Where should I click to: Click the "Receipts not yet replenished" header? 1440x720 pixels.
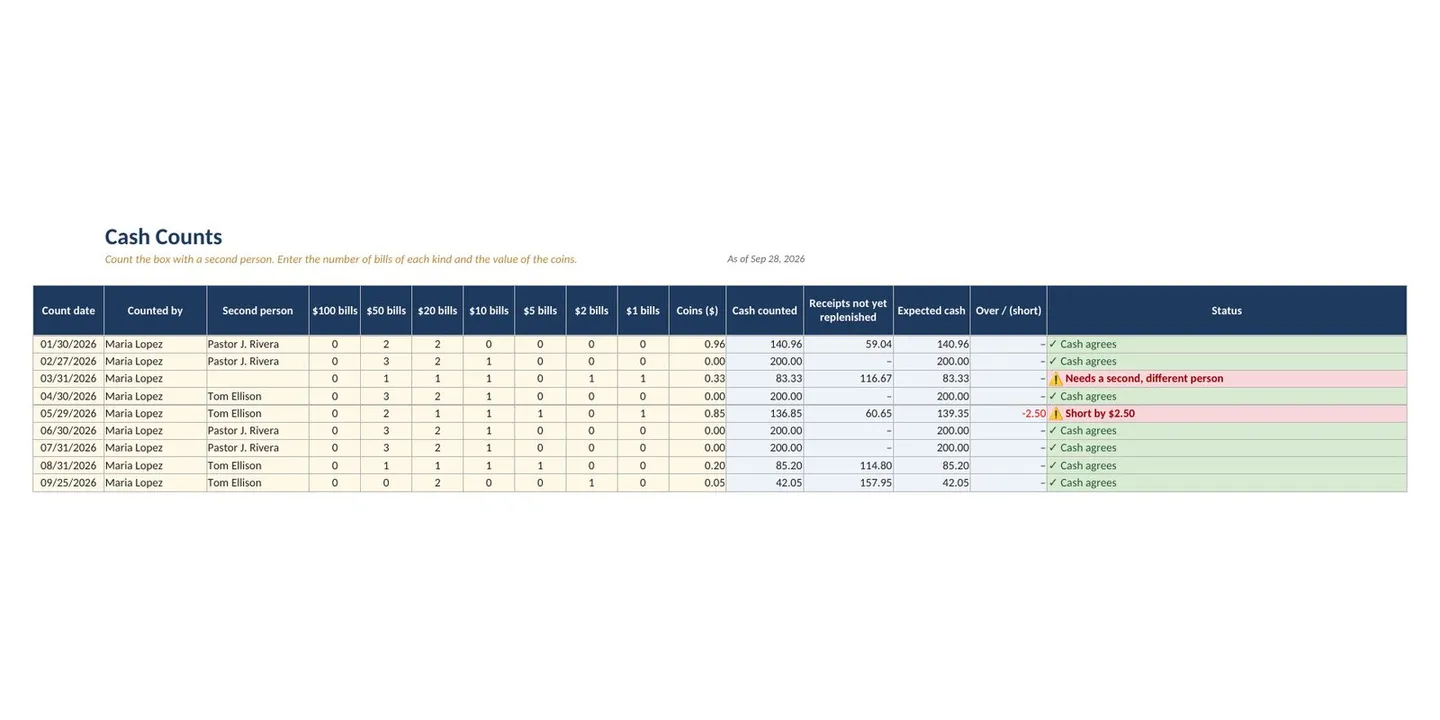(x=848, y=311)
